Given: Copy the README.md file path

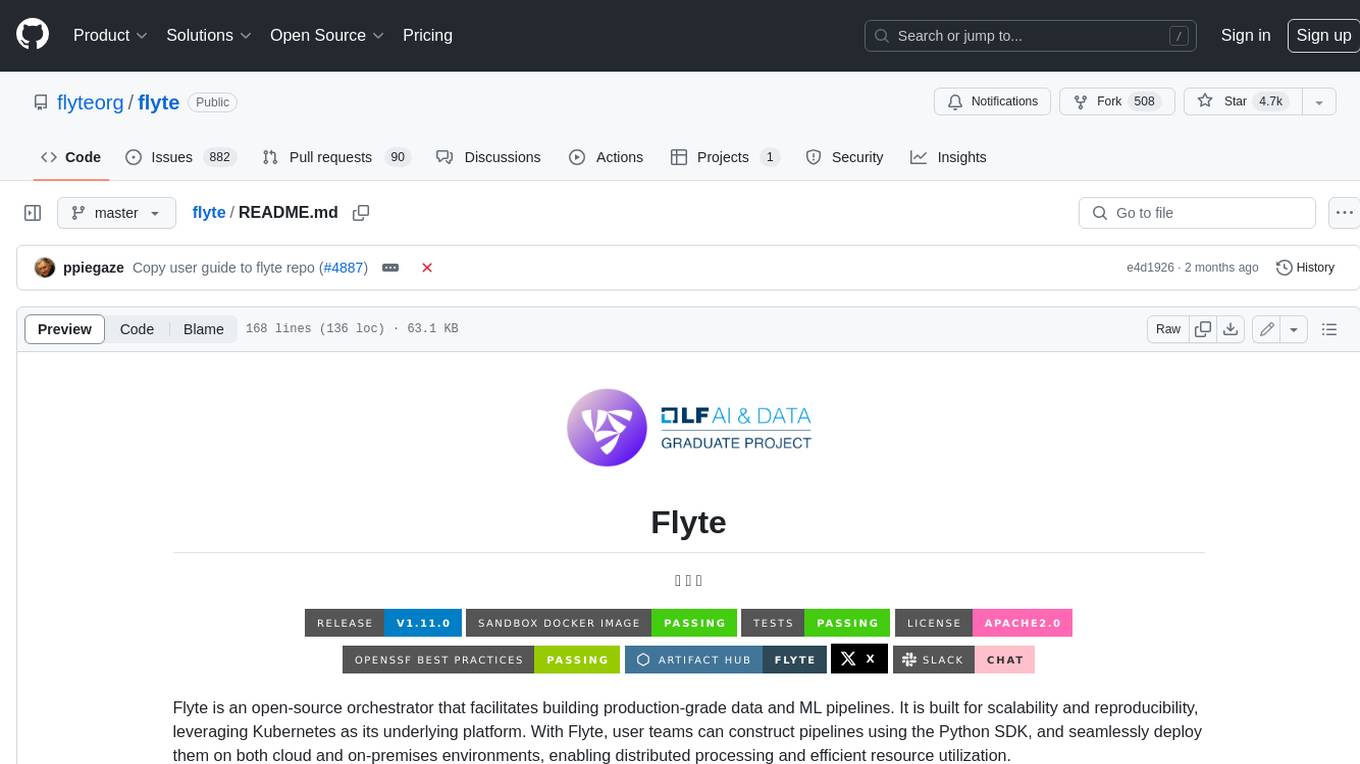Looking at the screenshot, I should tap(361, 213).
